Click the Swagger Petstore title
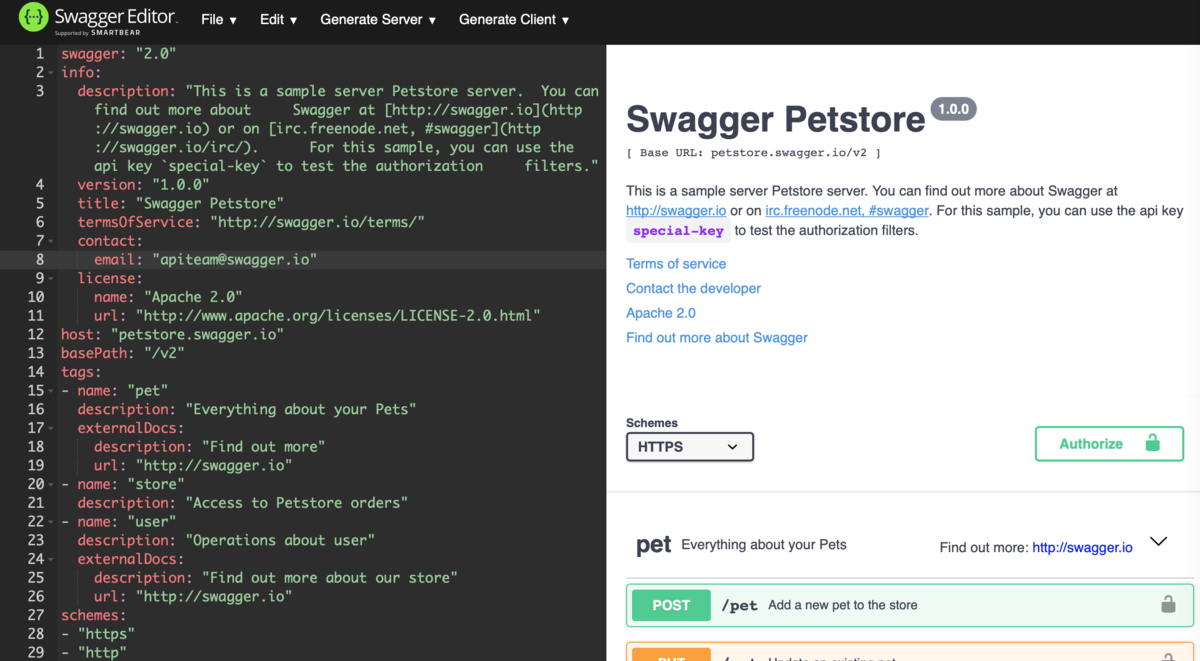This screenshot has height=661, width=1200. 776,119
